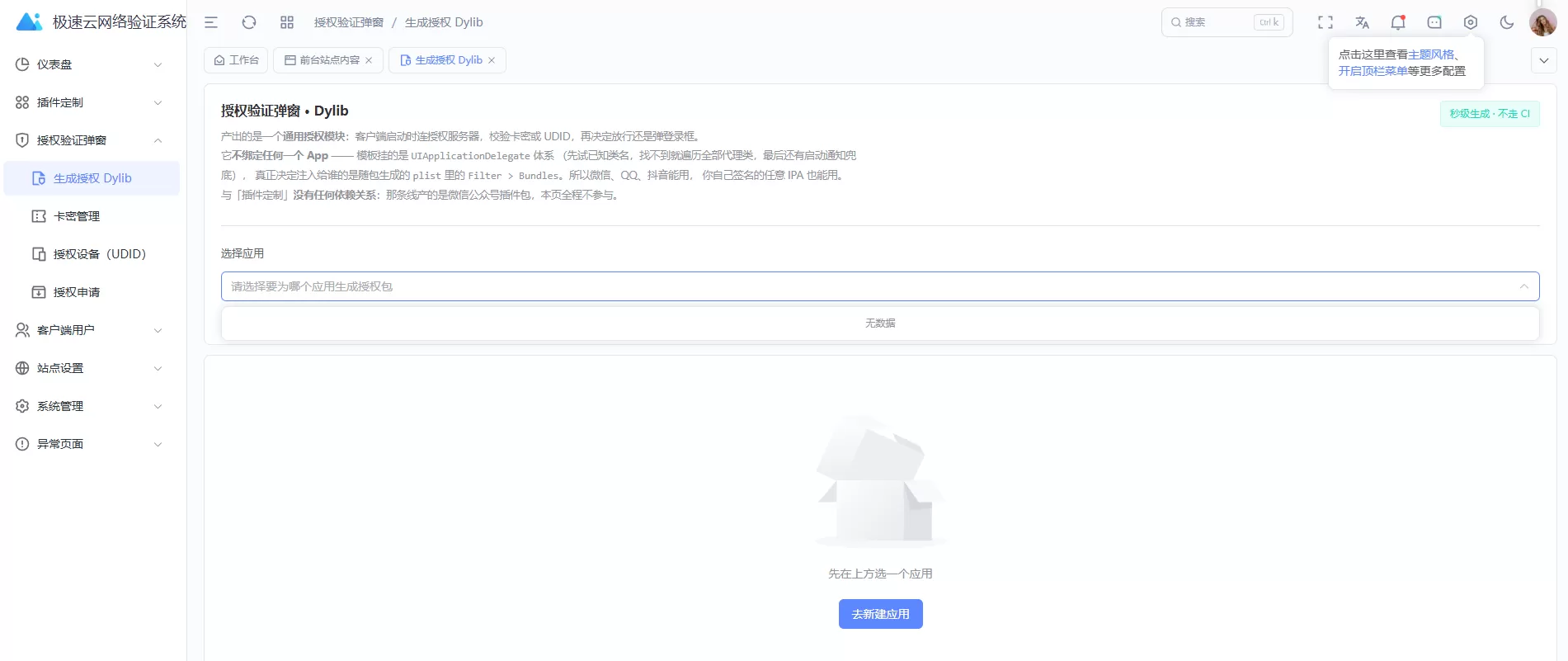Close the 生成授权 Dylib tab
Image resolution: width=1568 pixels, height=661 pixels.
point(492,60)
